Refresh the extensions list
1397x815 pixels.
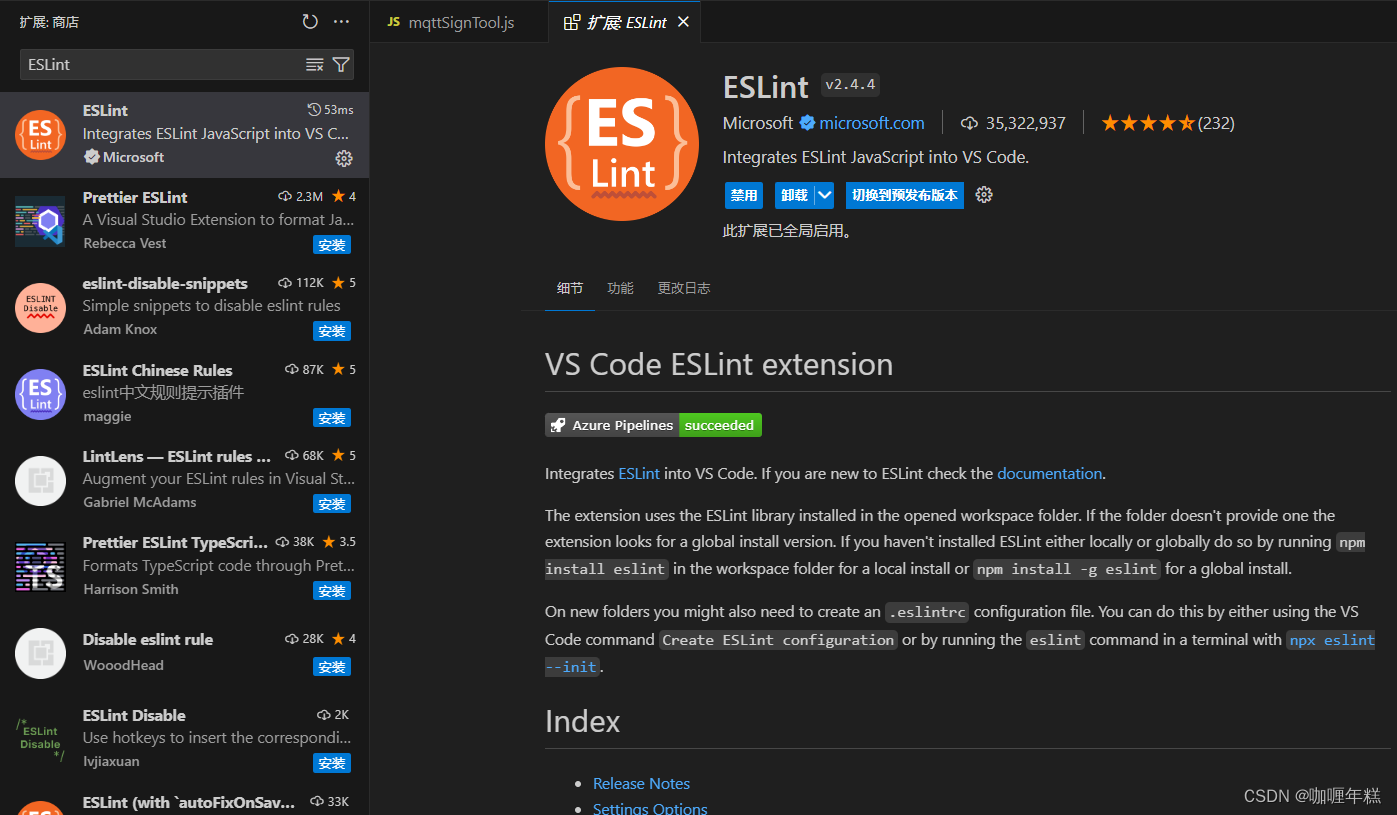click(310, 21)
